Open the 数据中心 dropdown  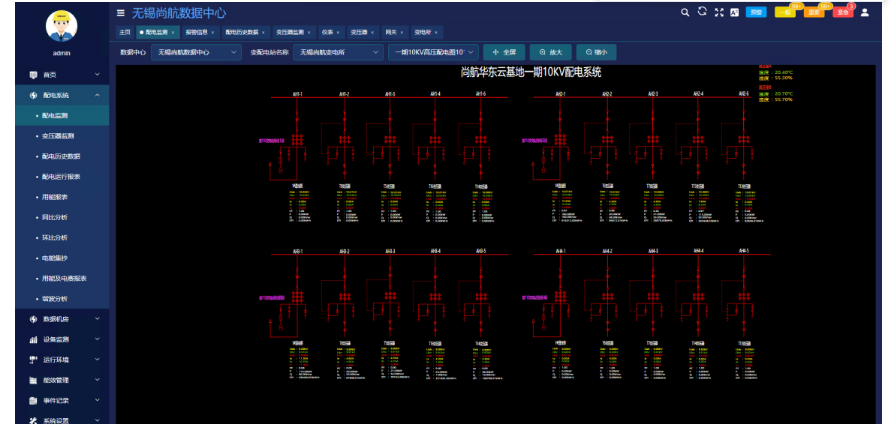click(194, 51)
